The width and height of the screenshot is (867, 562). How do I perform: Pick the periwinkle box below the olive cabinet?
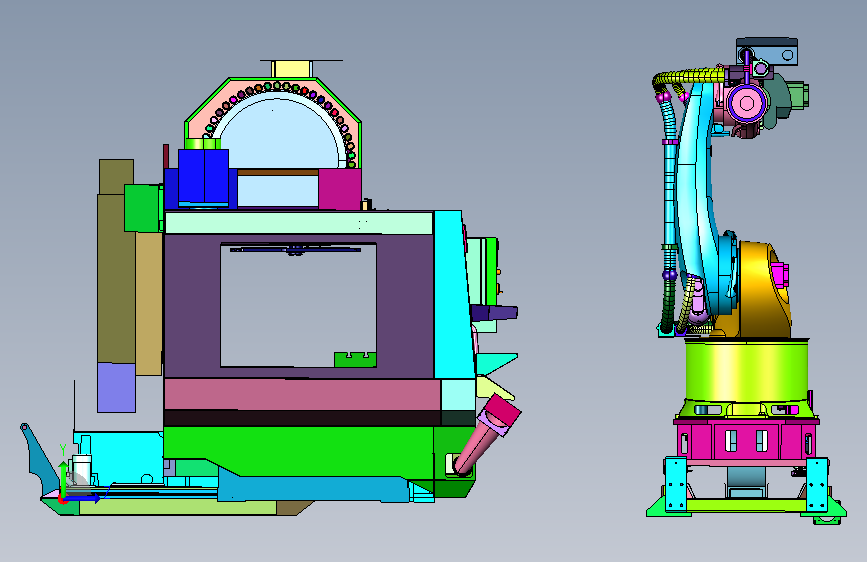pos(116,388)
